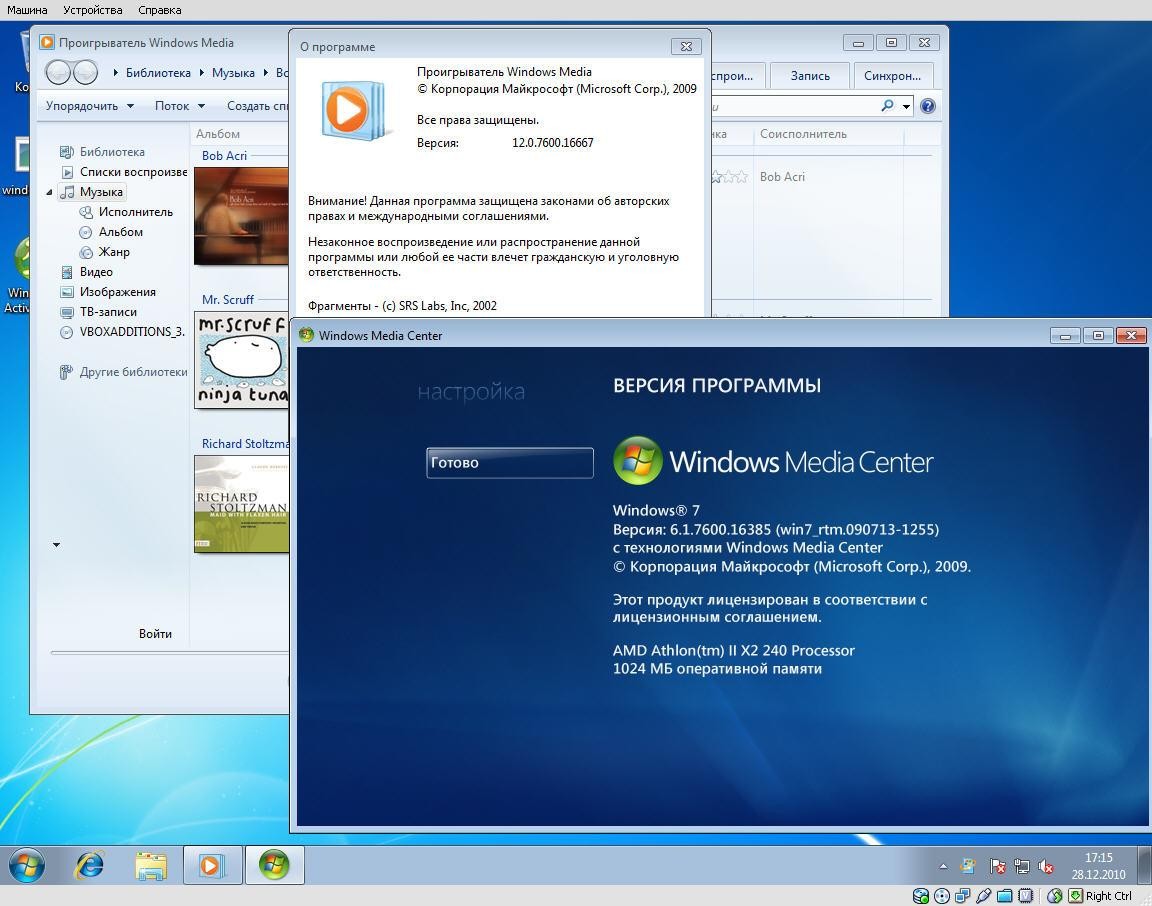
Task: Select the Bob Acri album cover
Action: (x=241, y=216)
